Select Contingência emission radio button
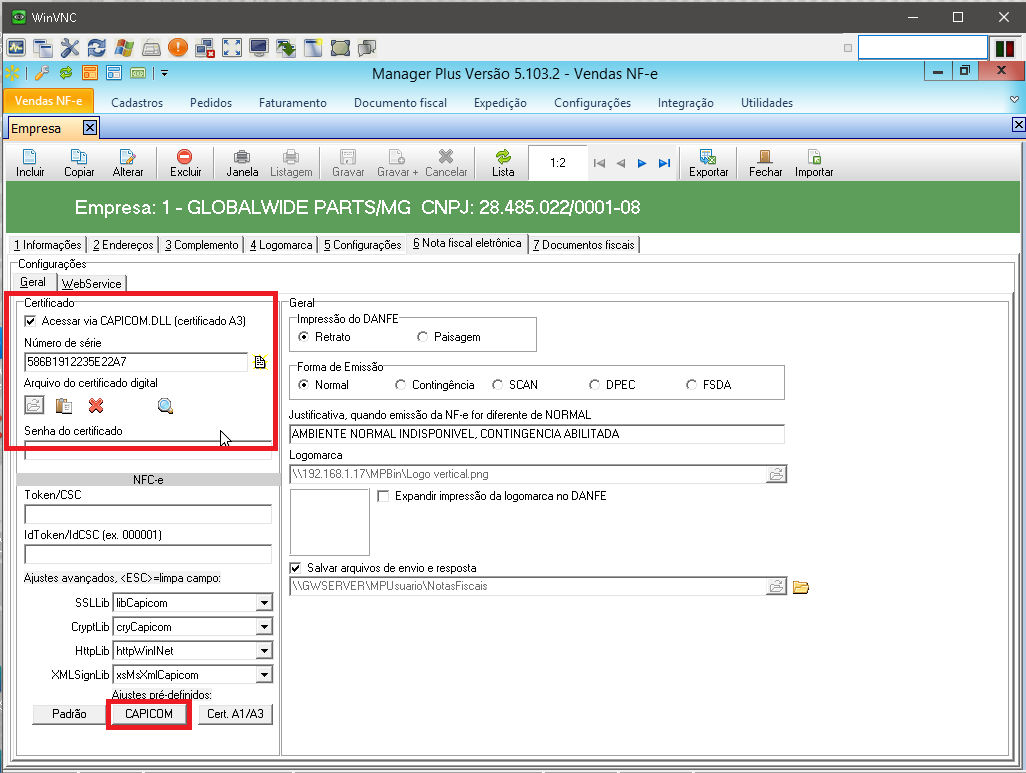 click(x=401, y=384)
